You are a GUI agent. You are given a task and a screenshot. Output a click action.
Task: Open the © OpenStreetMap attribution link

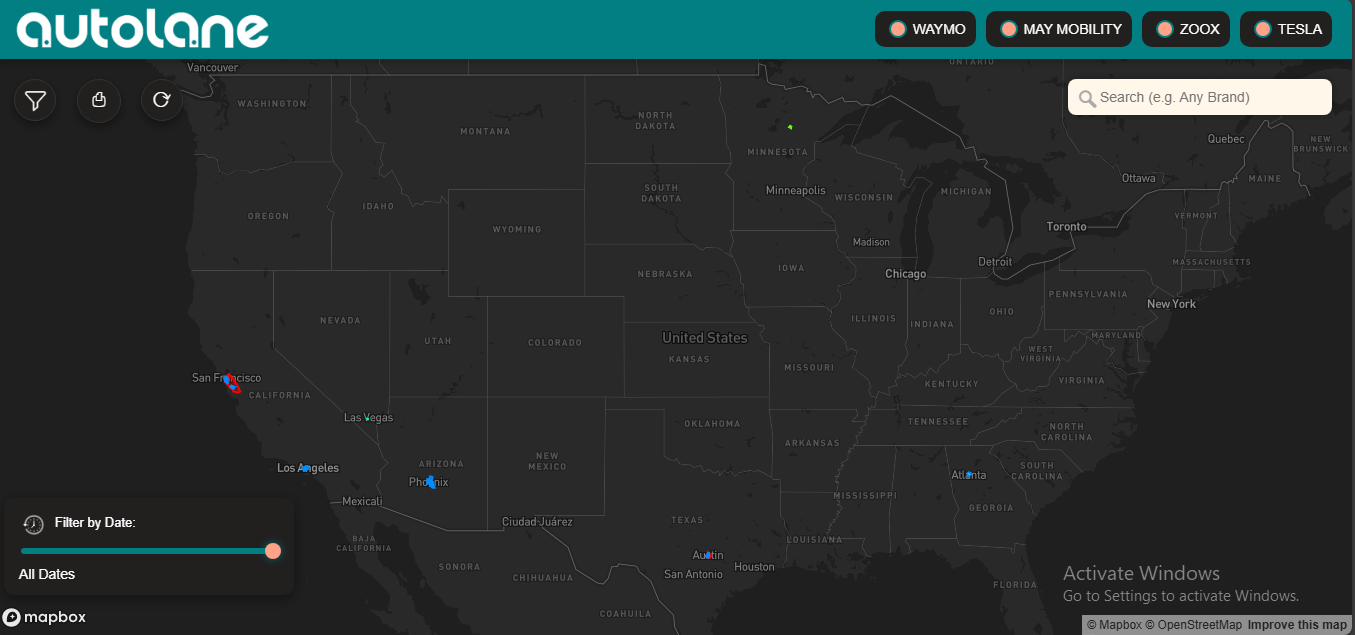click(1194, 625)
